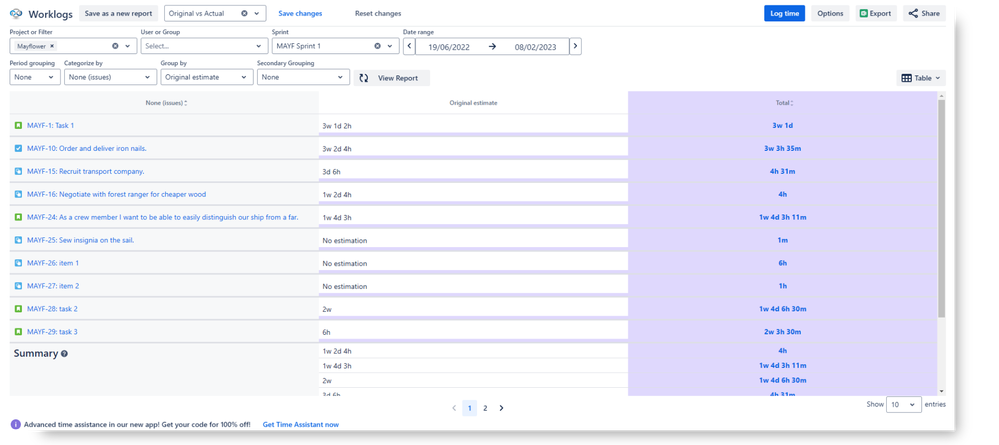This screenshot has height=445, width=999.
Task: Click the 3w 3h 35m total for MAYF-10
Action: pyautogui.click(x=782, y=149)
